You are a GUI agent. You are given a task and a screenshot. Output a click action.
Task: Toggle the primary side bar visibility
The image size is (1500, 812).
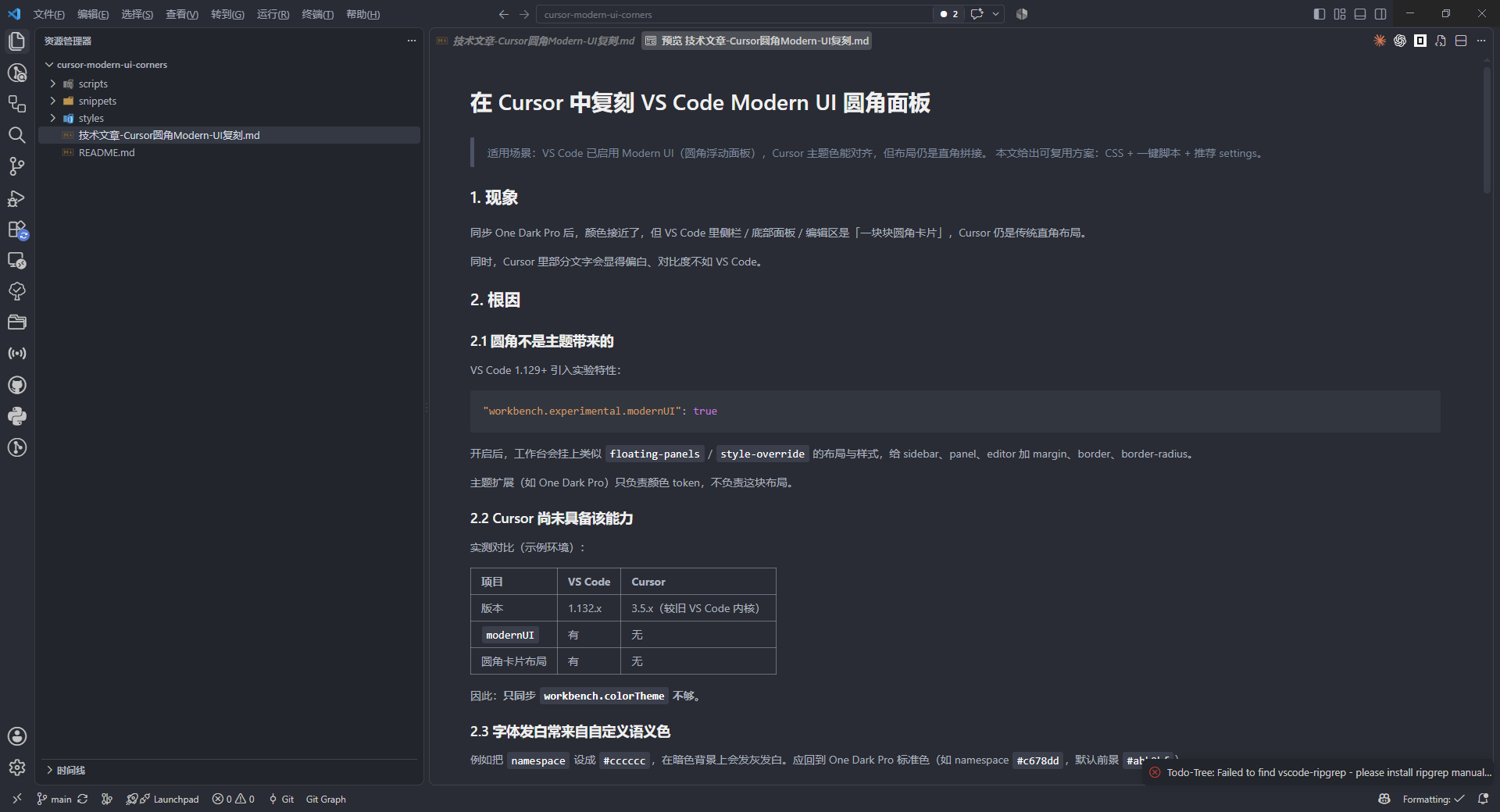[x=1320, y=14]
